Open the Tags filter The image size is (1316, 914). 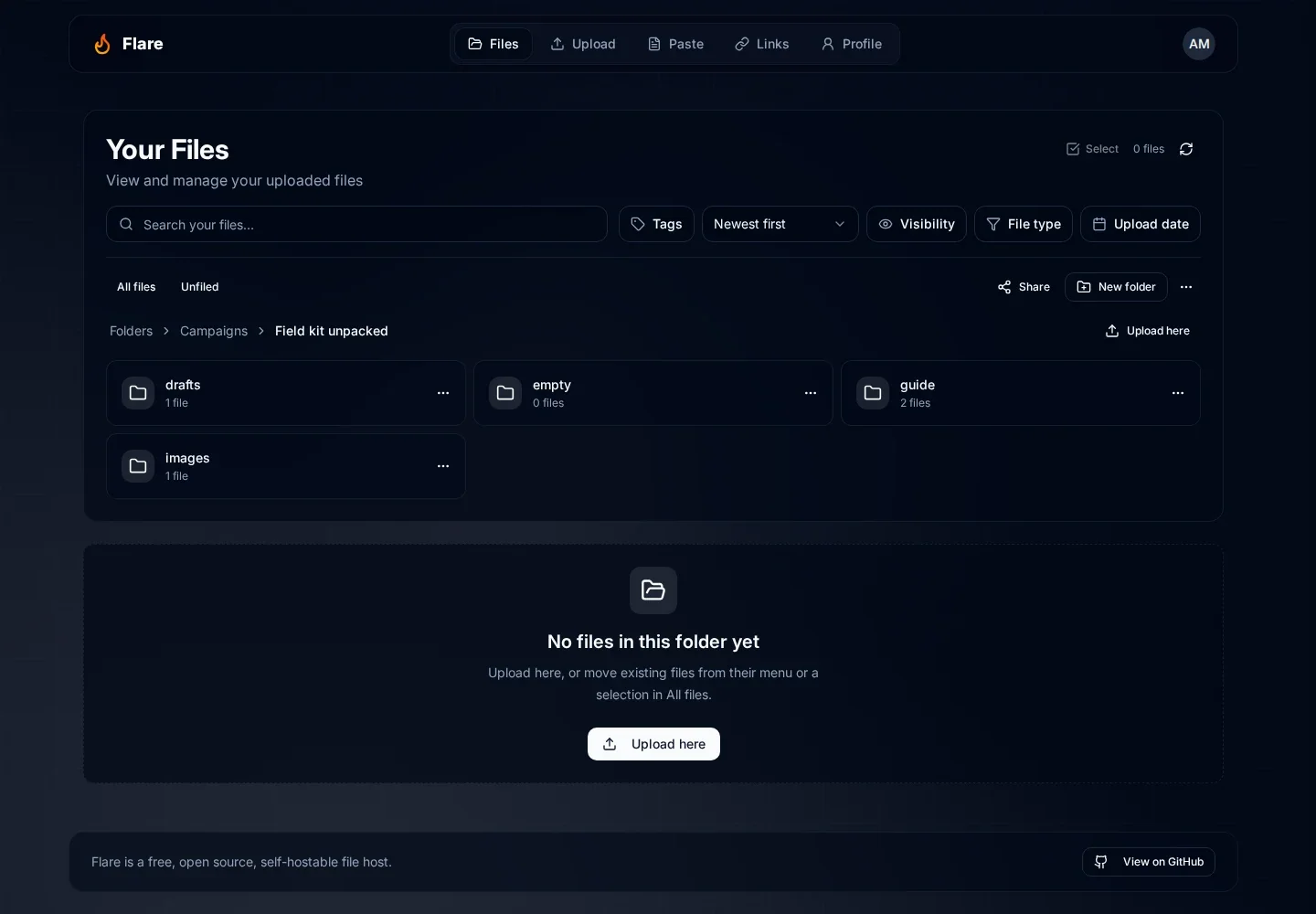(656, 224)
